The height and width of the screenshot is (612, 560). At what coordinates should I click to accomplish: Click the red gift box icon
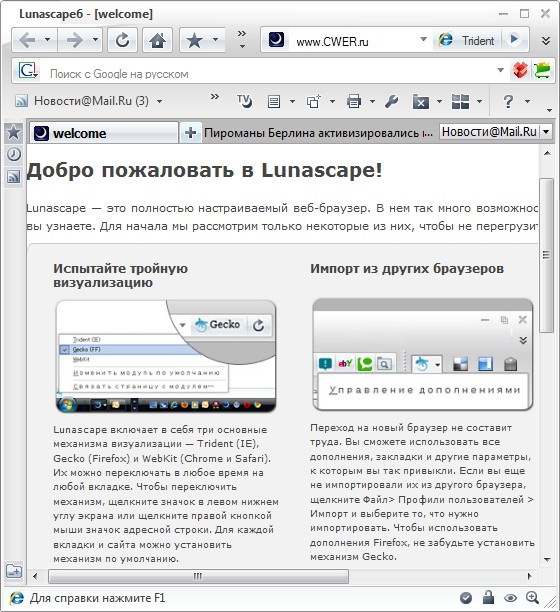pos(520,71)
